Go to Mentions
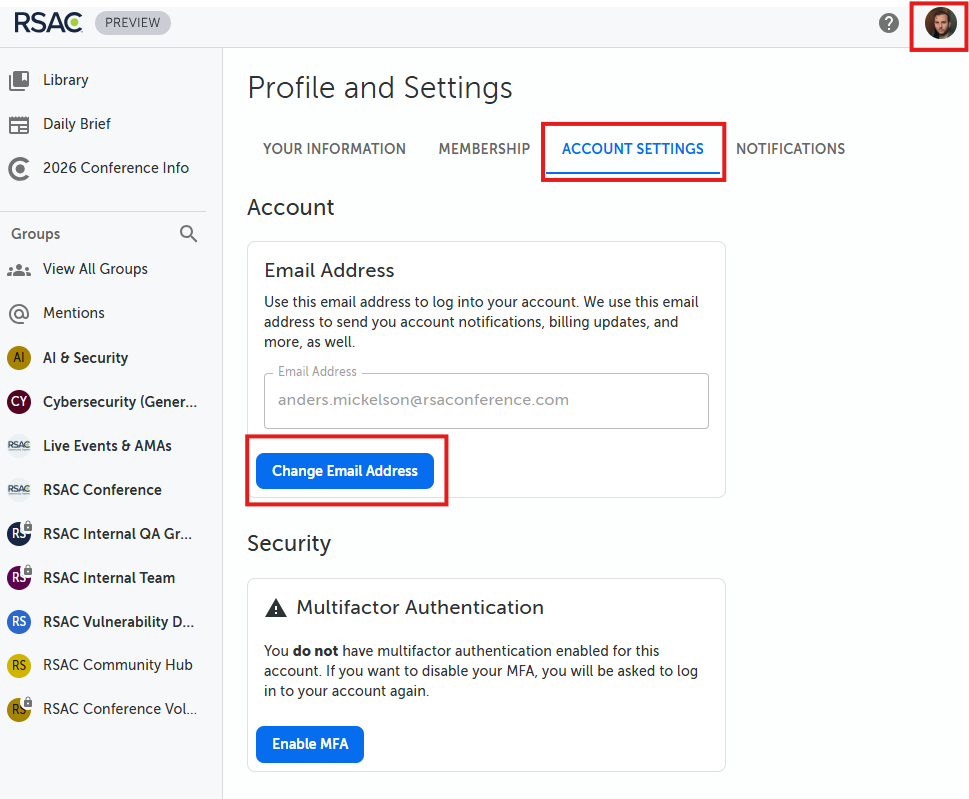Image resolution: width=969 pixels, height=799 pixels. (74, 313)
